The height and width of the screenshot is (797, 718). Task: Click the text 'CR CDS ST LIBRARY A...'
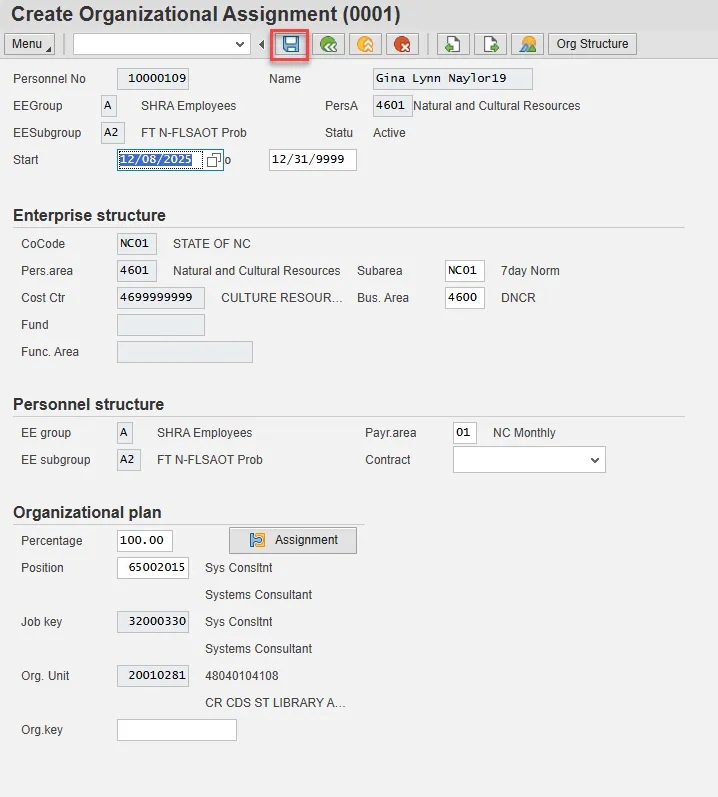coord(275,703)
